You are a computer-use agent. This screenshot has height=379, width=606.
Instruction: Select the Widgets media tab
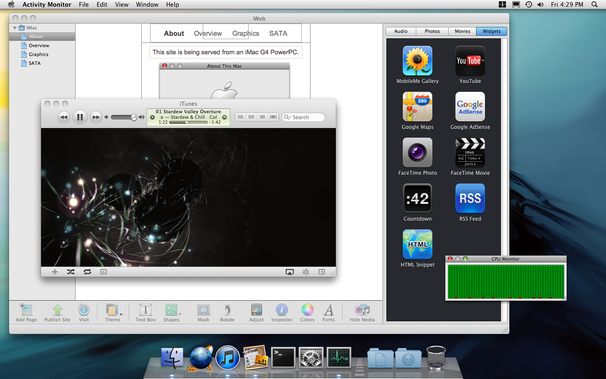pyautogui.click(x=492, y=31)
